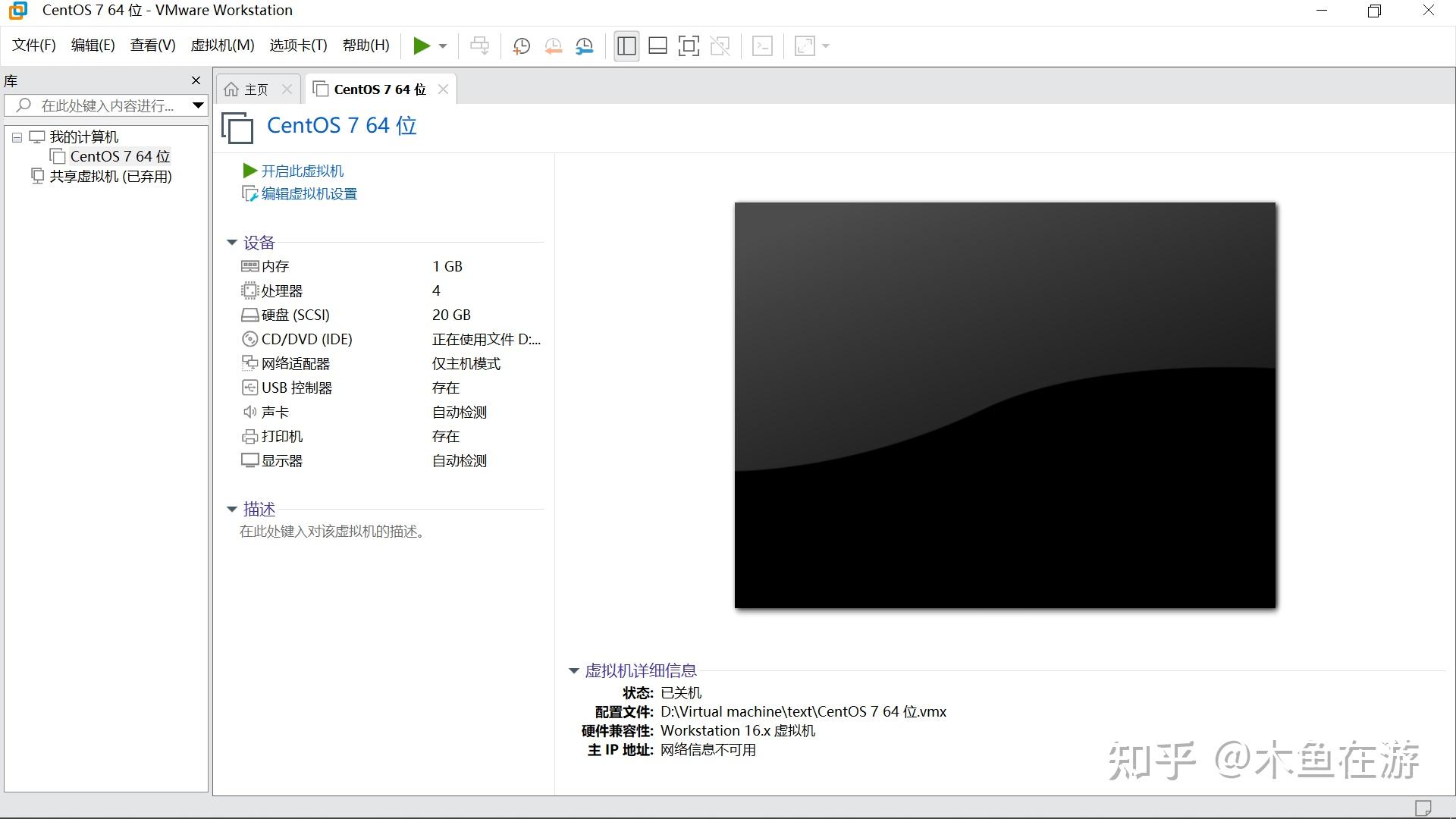Screen dimensions: 1456x819
Task: Toggle the thumbnail bar display
Action: (x=657, y=45)
